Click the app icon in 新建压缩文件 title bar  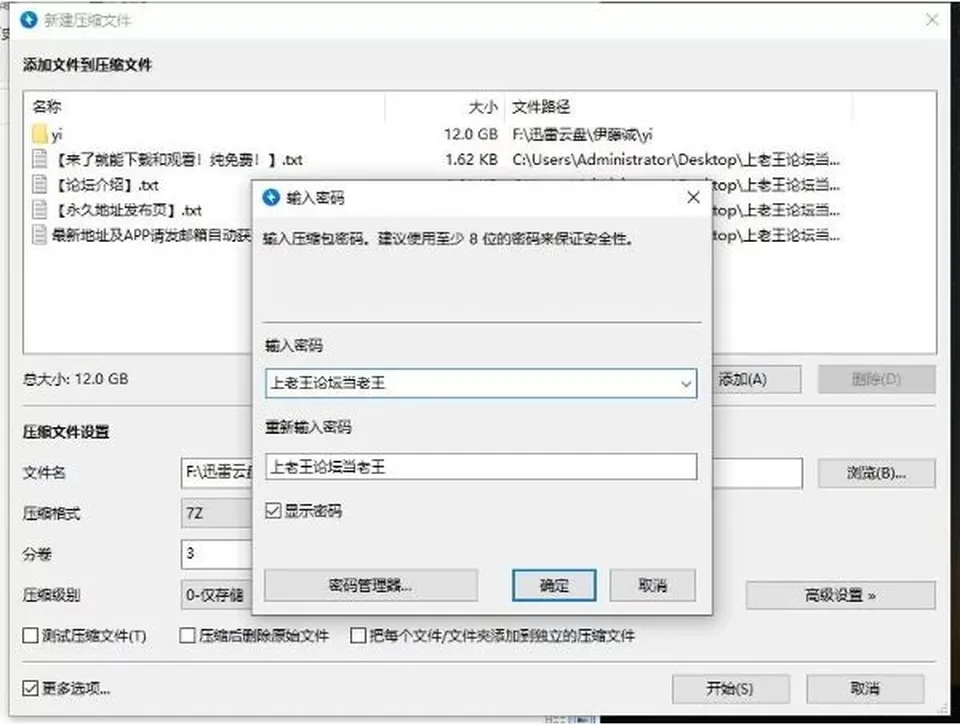pyautogui.click(x=29, y=20)
